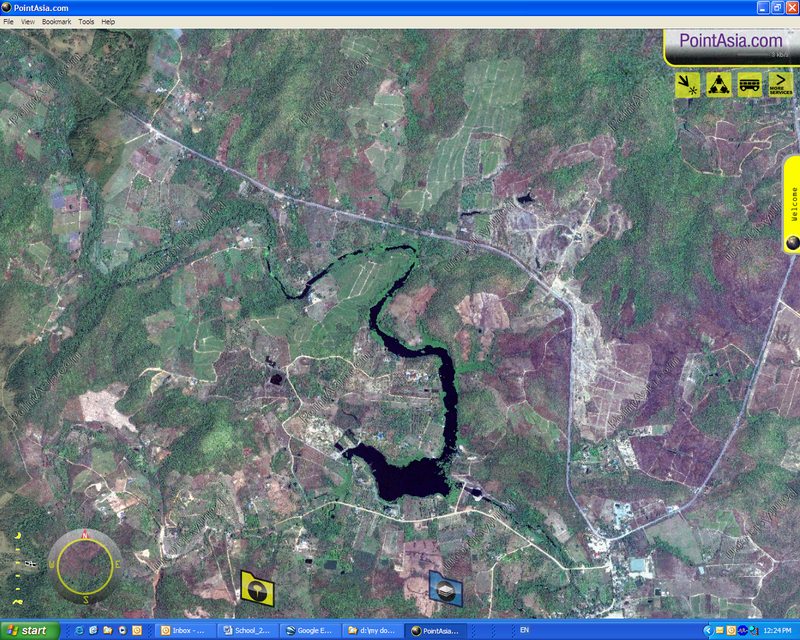Screen dimensions: 800x640
Task: Click the globe ball on Welcome tab
Action: coord(792,241)
